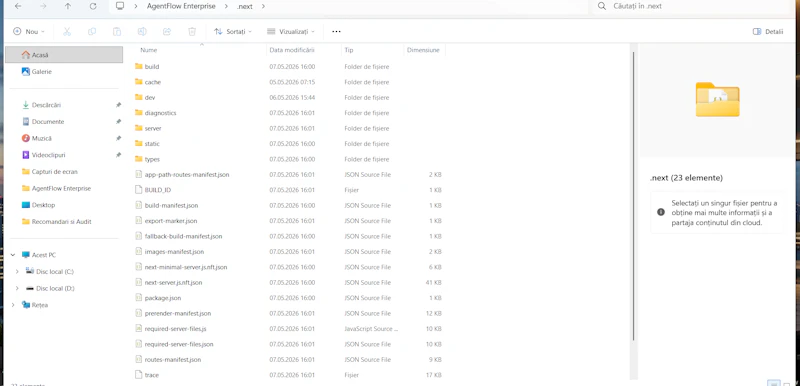This screenshot has height=386, width=800.
Task: Go up one folder level
Action: point(68,6)
